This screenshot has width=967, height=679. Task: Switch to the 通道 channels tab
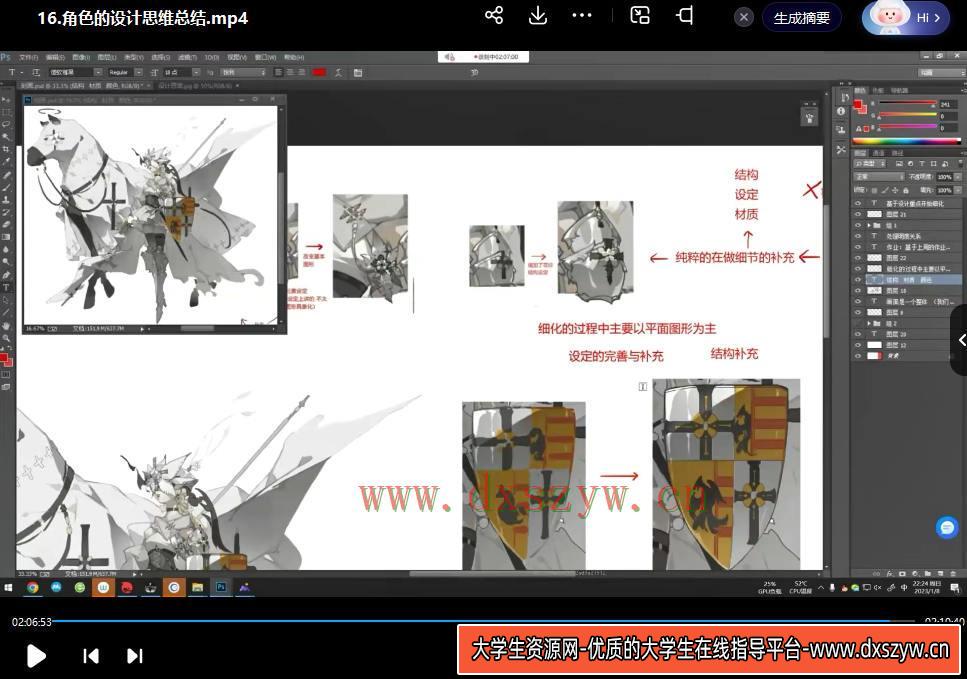tap(878, 153)
